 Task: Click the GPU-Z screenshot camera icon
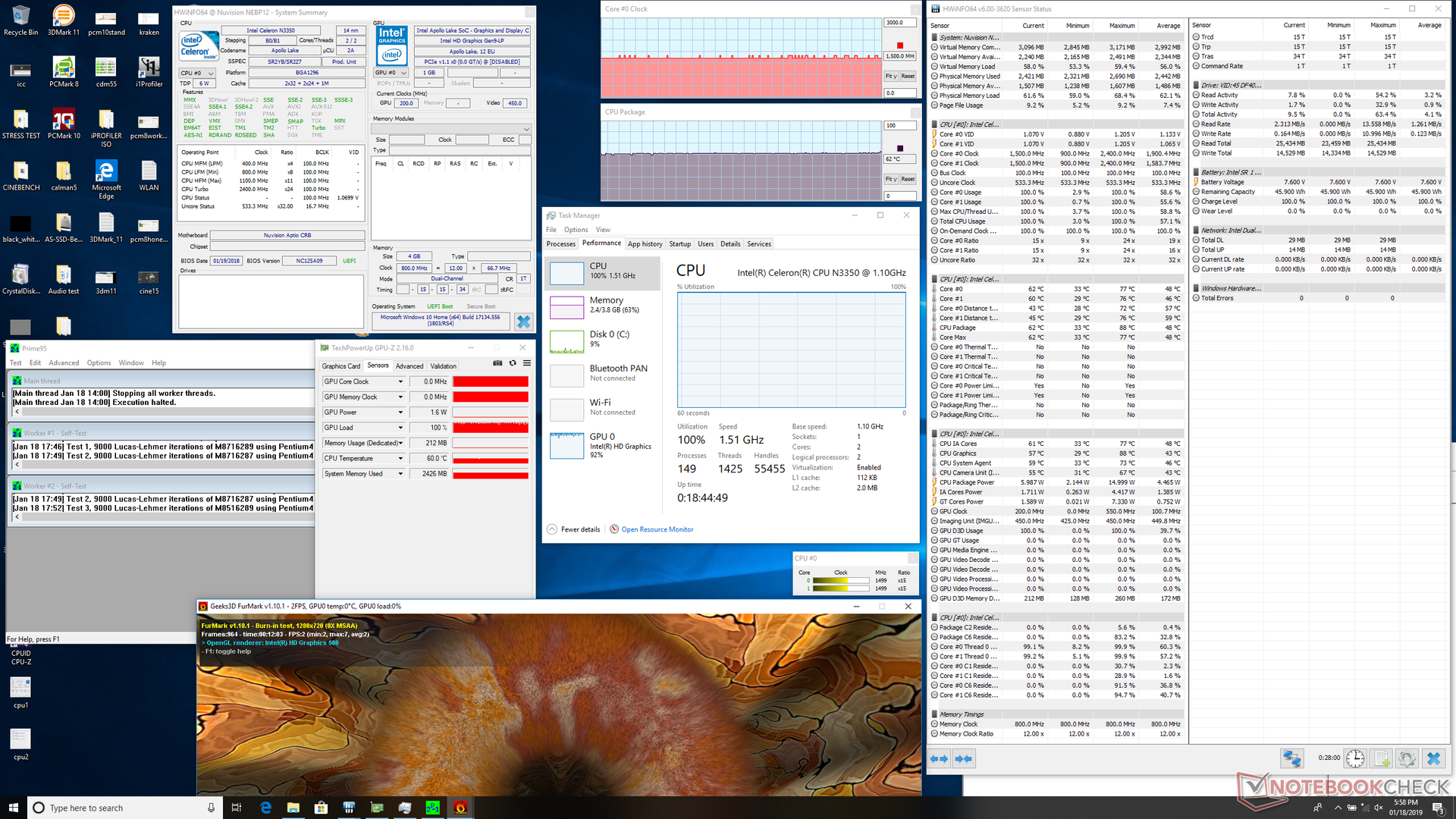(497, 363)
